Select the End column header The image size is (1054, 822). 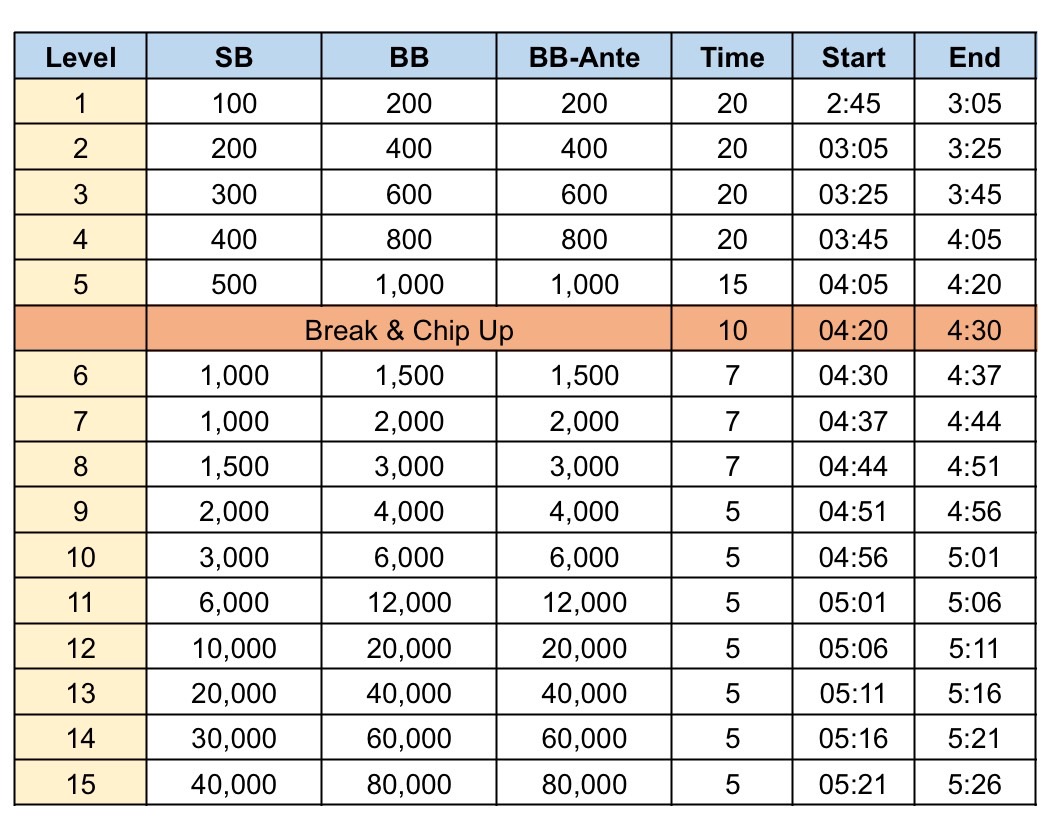click(x=974, y=57)
